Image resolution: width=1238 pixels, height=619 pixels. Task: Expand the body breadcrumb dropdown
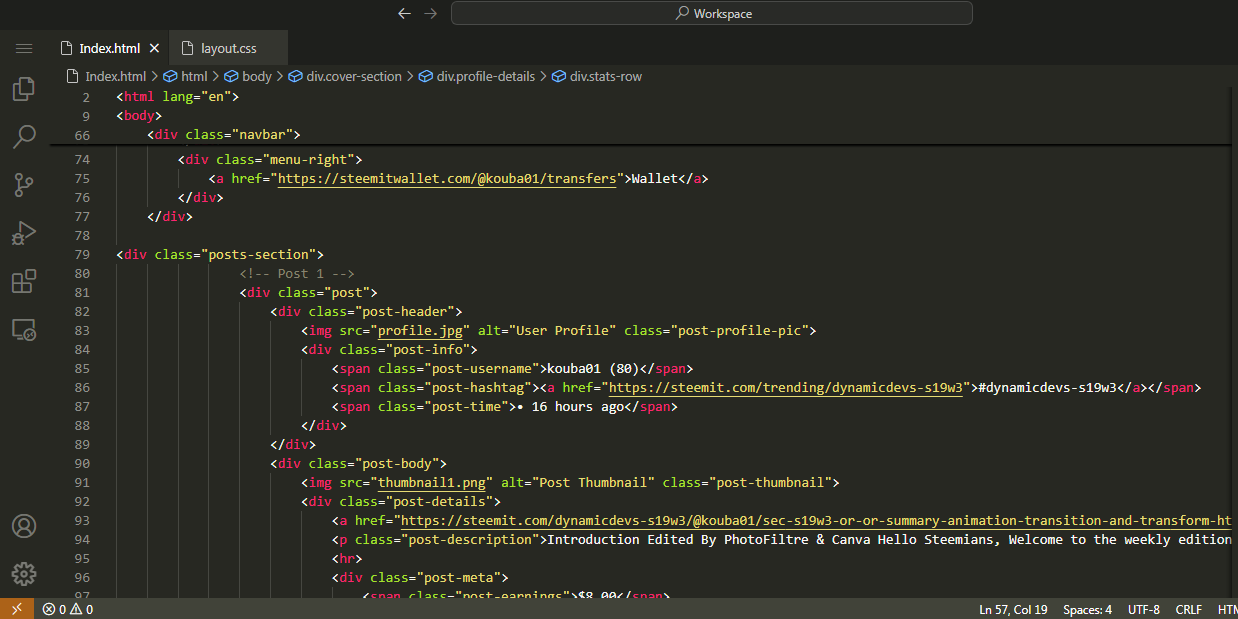(x=256, y=76)
